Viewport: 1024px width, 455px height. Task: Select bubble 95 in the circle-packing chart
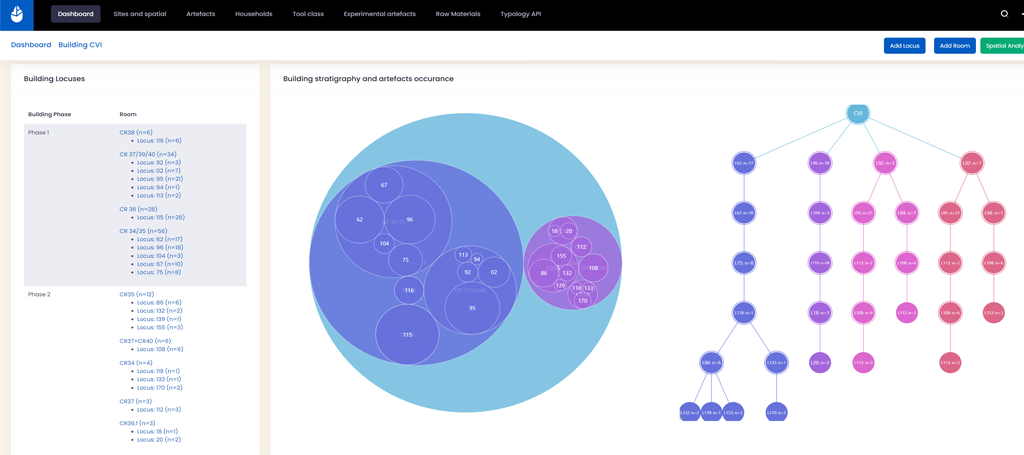472,308
